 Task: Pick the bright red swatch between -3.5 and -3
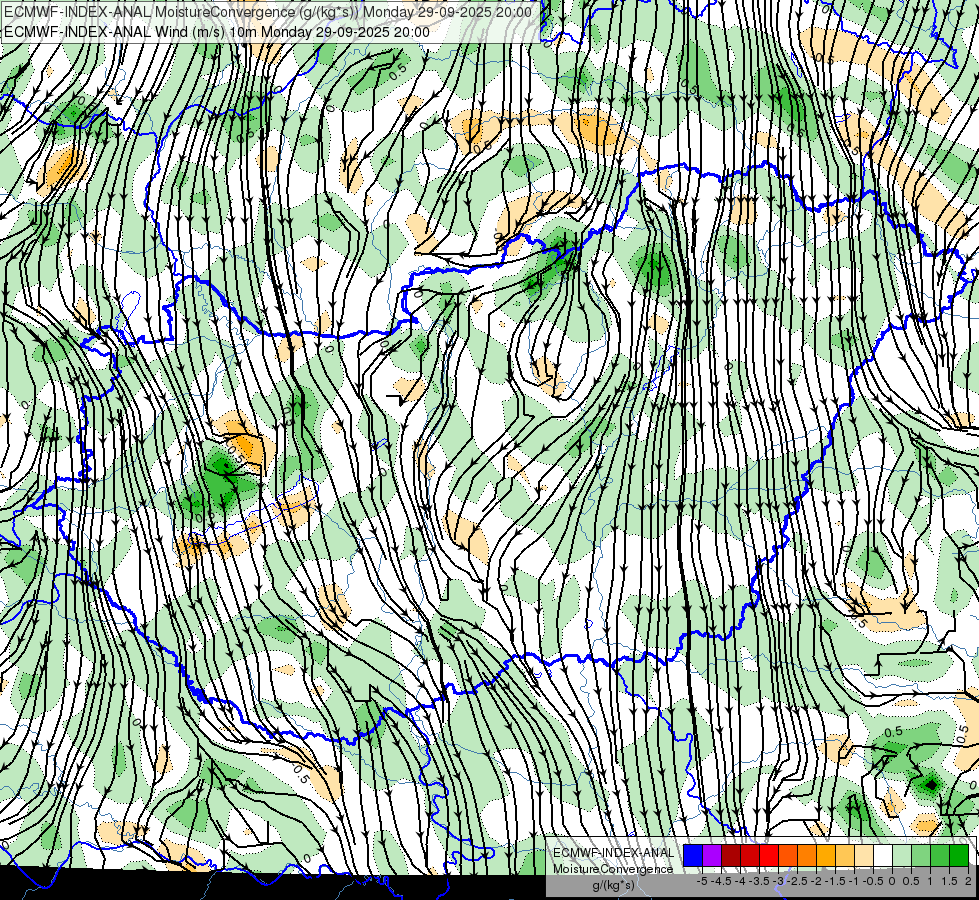[769, 855]
